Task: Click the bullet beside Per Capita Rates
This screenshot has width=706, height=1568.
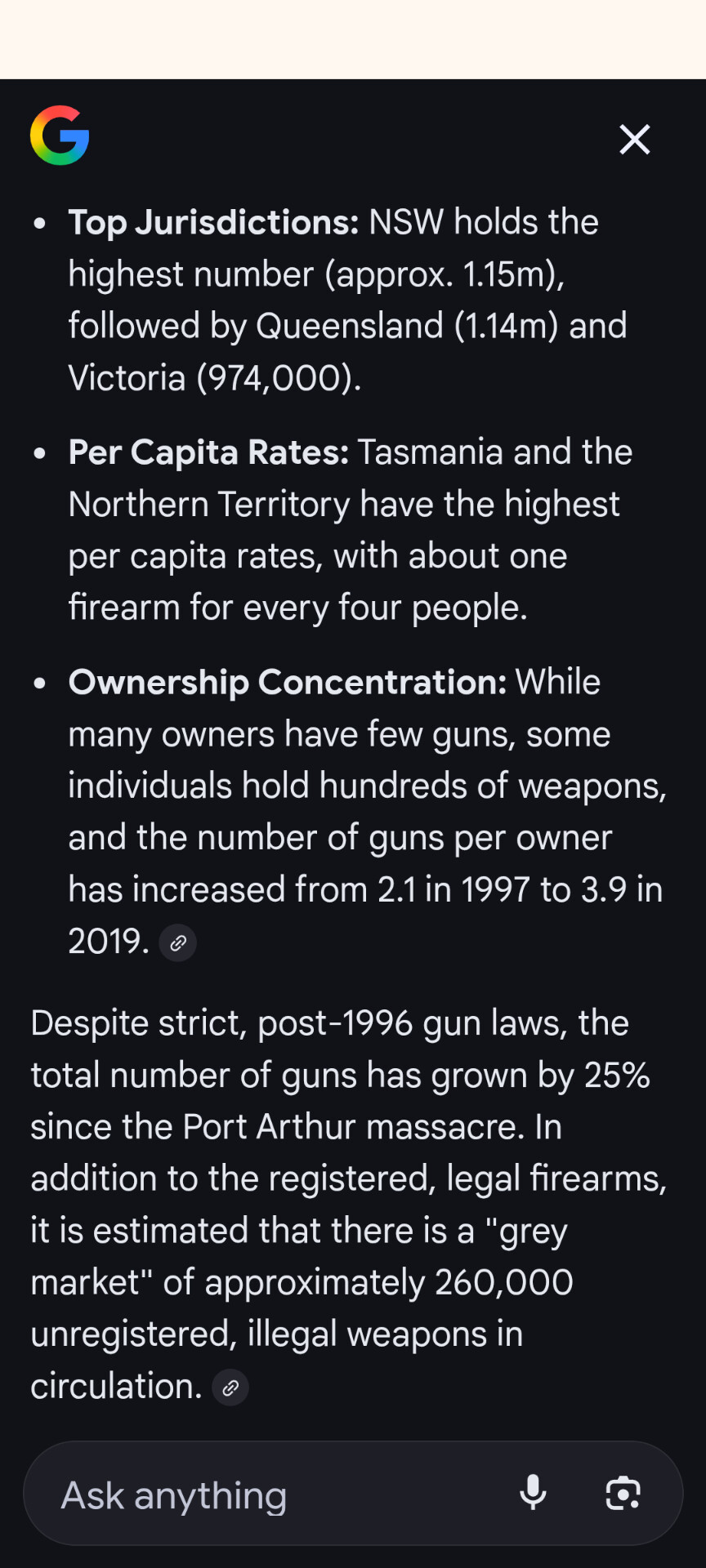Action: (39, 453)
